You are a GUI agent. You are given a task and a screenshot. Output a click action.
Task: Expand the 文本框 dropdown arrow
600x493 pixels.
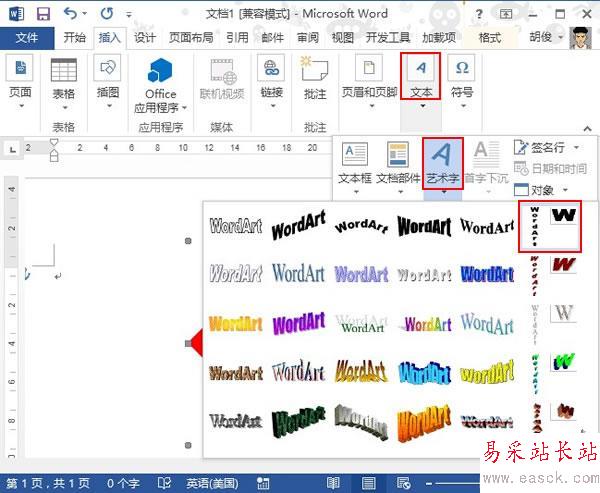click(x=356, y=192)
